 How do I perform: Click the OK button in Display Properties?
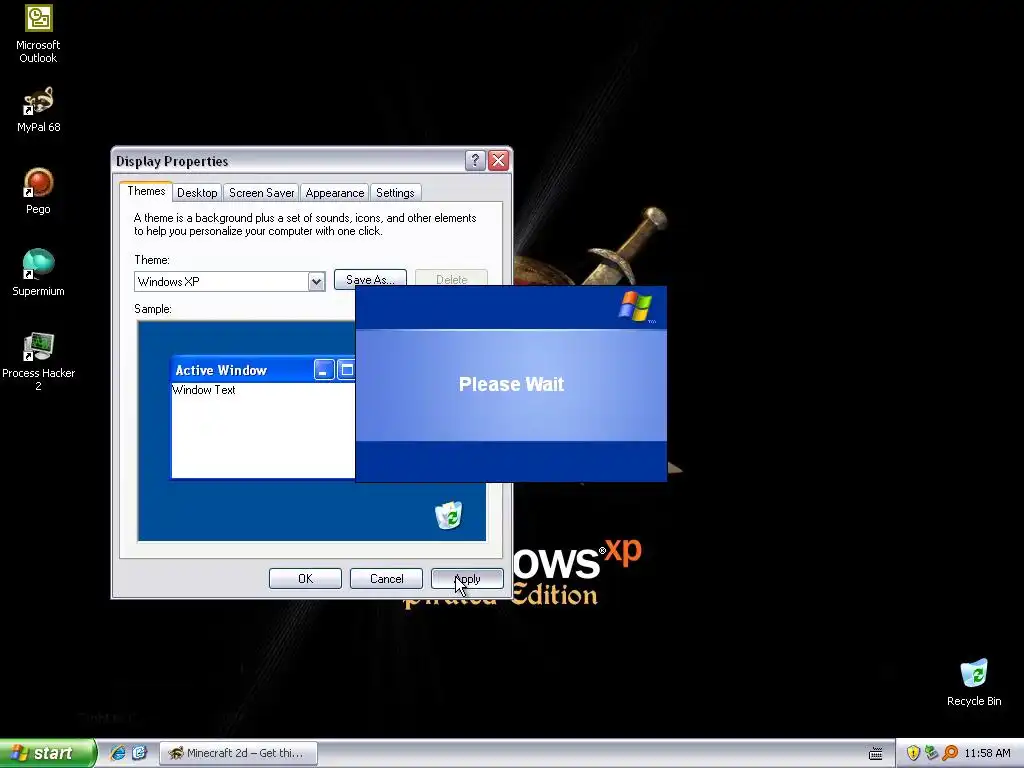point(305,579)
